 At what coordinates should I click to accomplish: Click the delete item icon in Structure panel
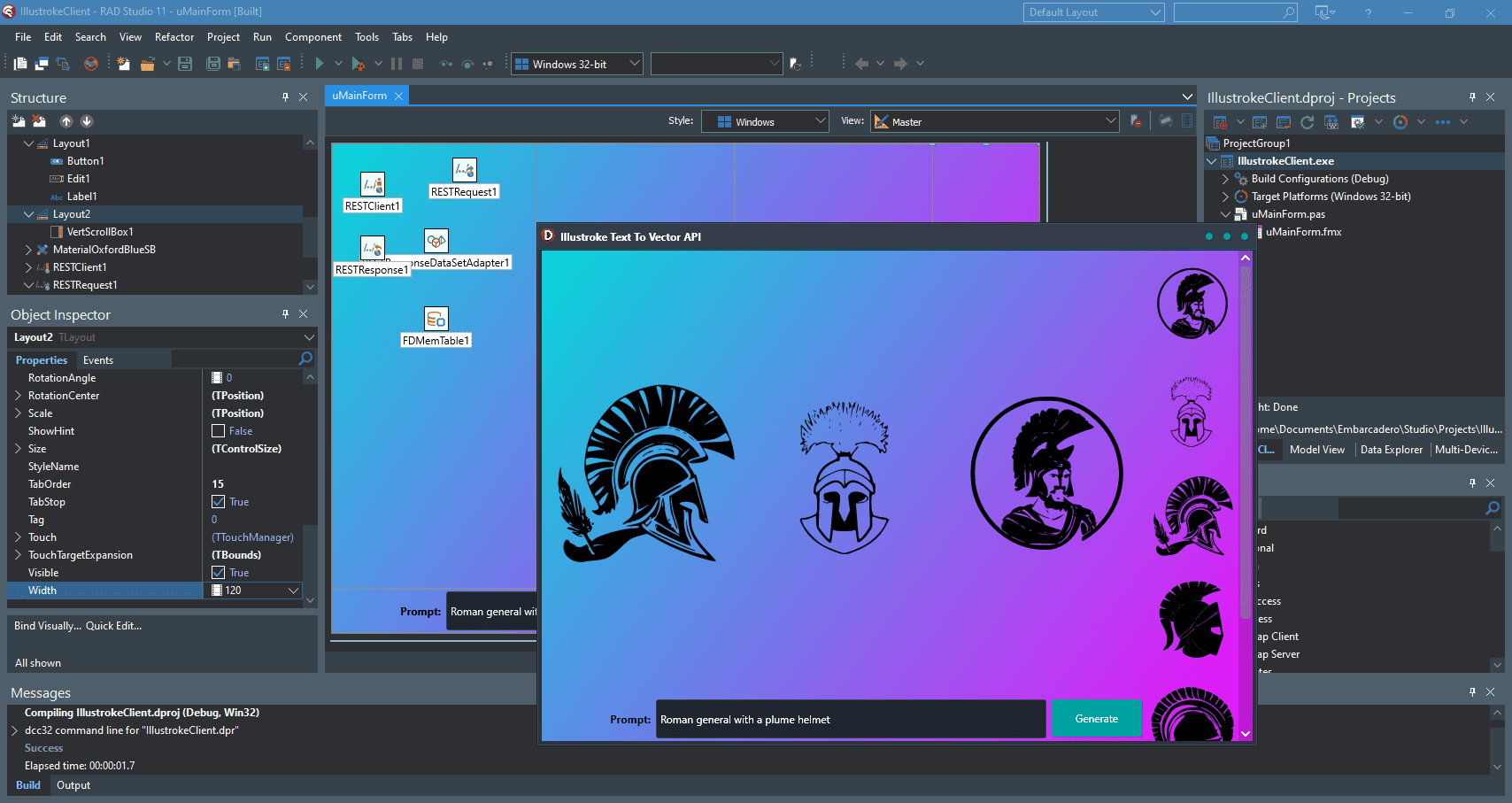click(39, 121)
